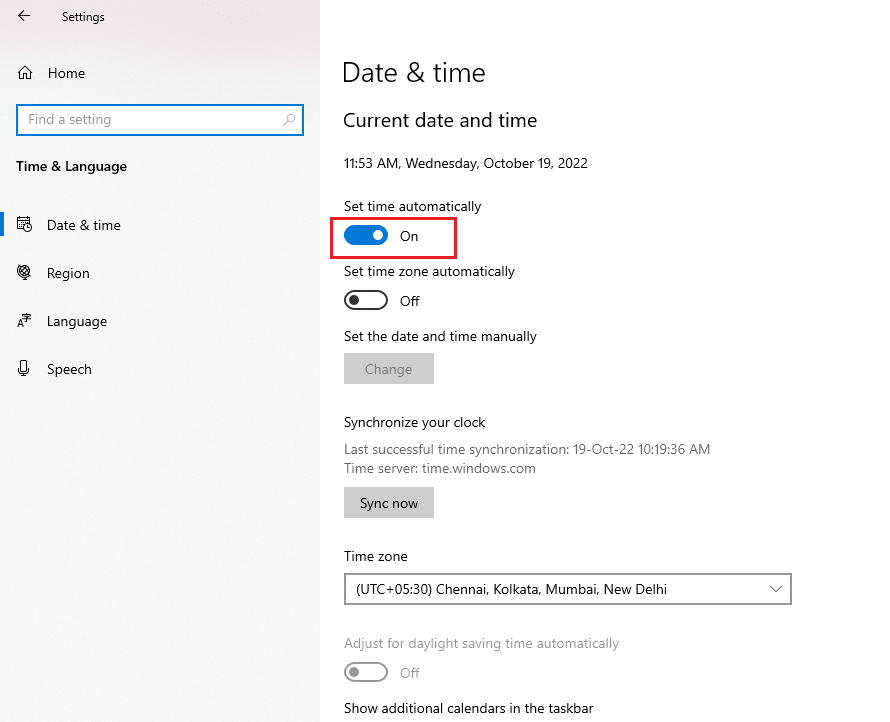
Task: Click the Language character icon
Action: [25, 321]
